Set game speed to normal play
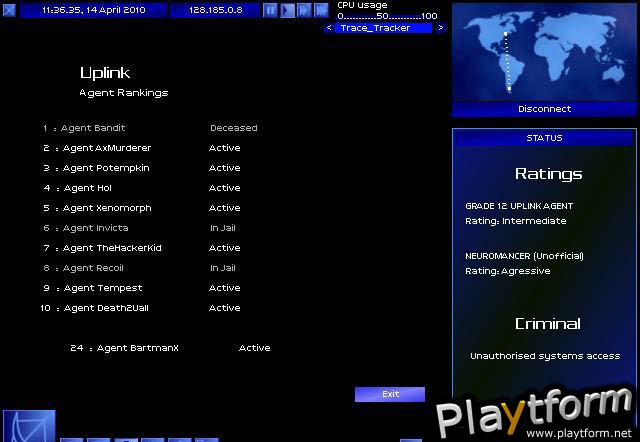 [287, 10]
